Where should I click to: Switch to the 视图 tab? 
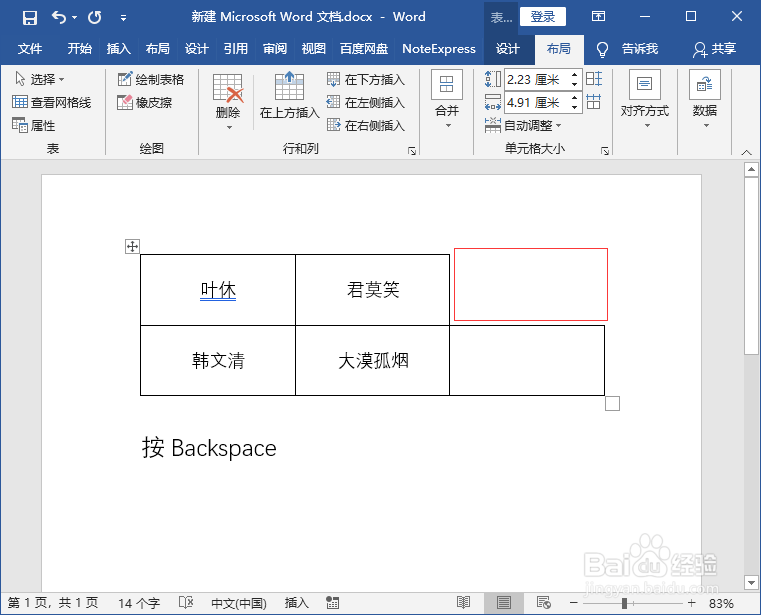pos(314,49)
